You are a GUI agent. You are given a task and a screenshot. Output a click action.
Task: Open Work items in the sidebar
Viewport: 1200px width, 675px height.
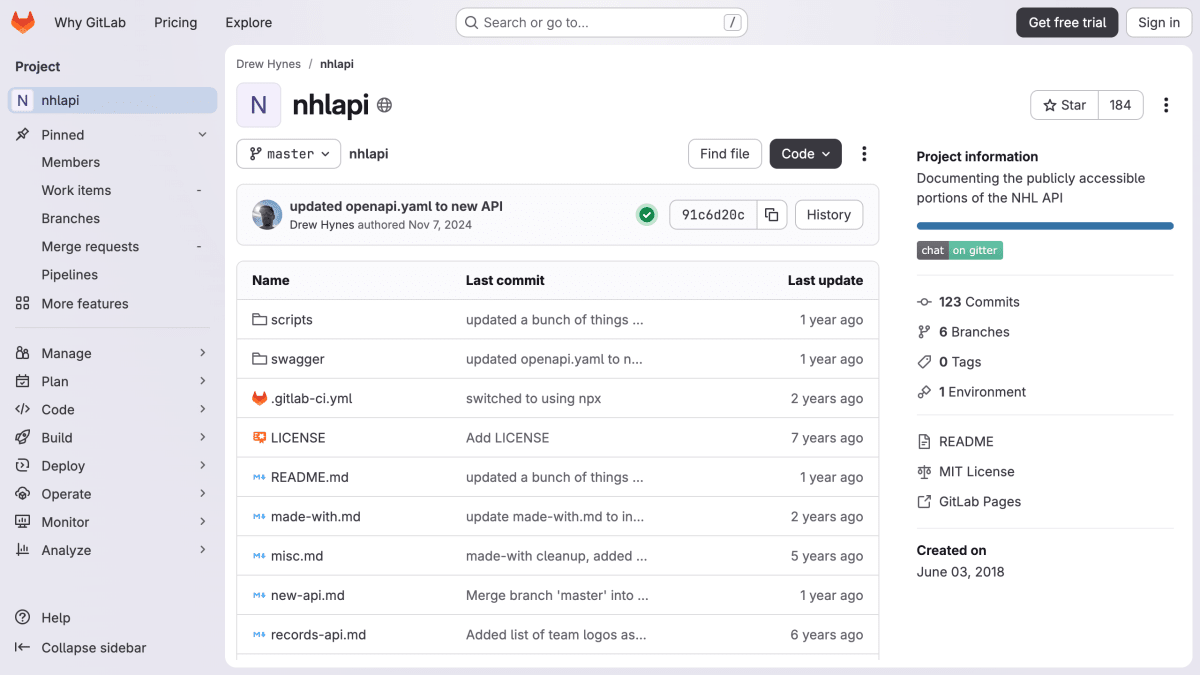[76, 190]
